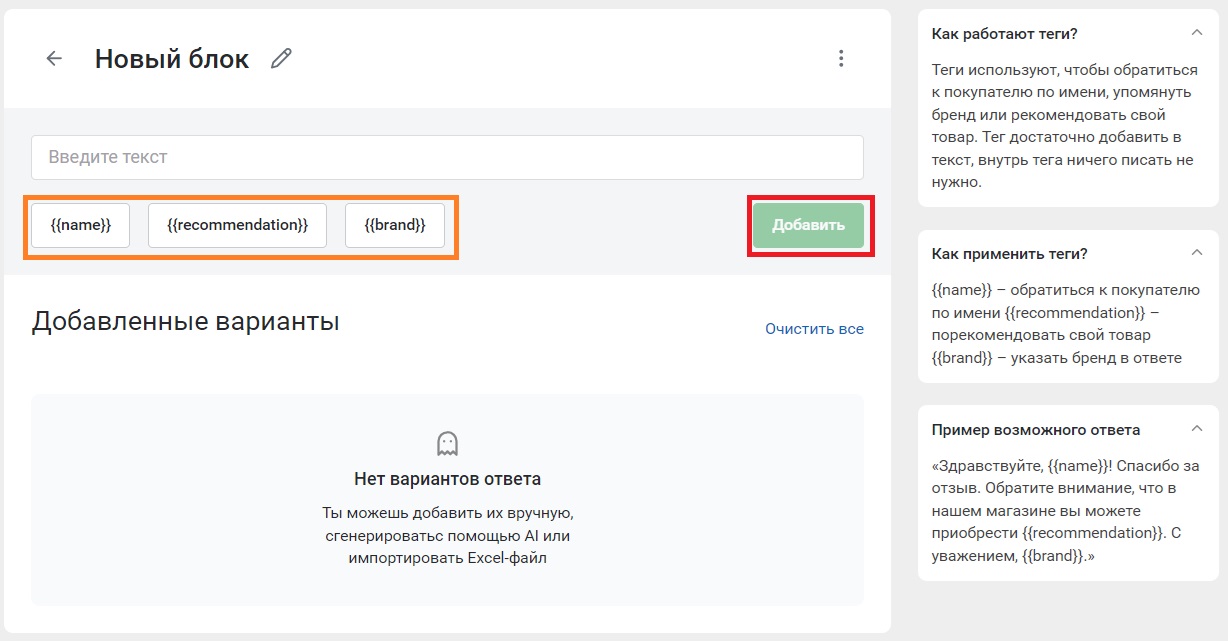
Task: Collapse the 'Пример возможного ответа' panel
Action: pos(1196,430)
